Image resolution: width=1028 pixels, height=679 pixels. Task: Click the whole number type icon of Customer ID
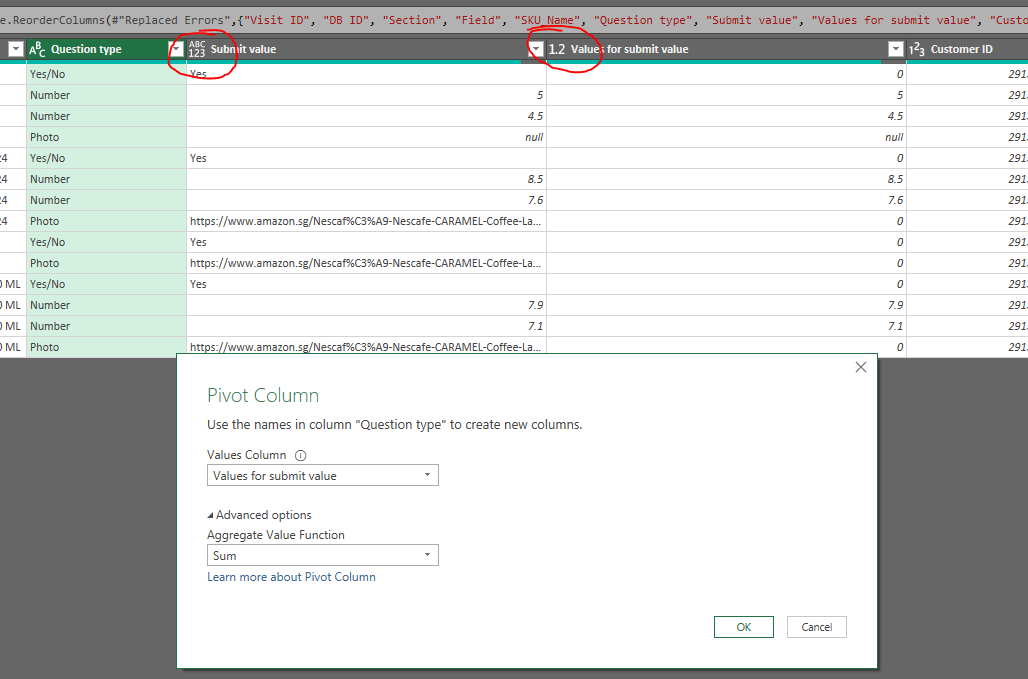917,49
